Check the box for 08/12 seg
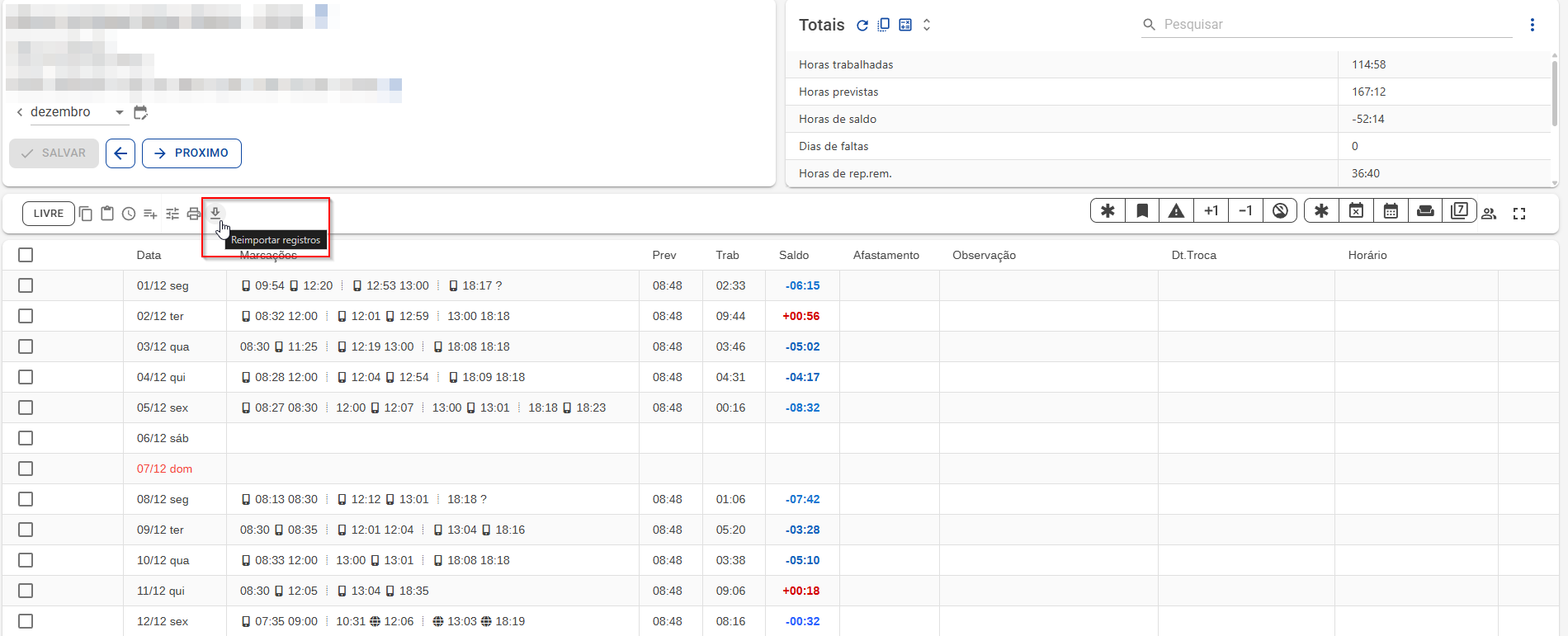 [26, 499]
